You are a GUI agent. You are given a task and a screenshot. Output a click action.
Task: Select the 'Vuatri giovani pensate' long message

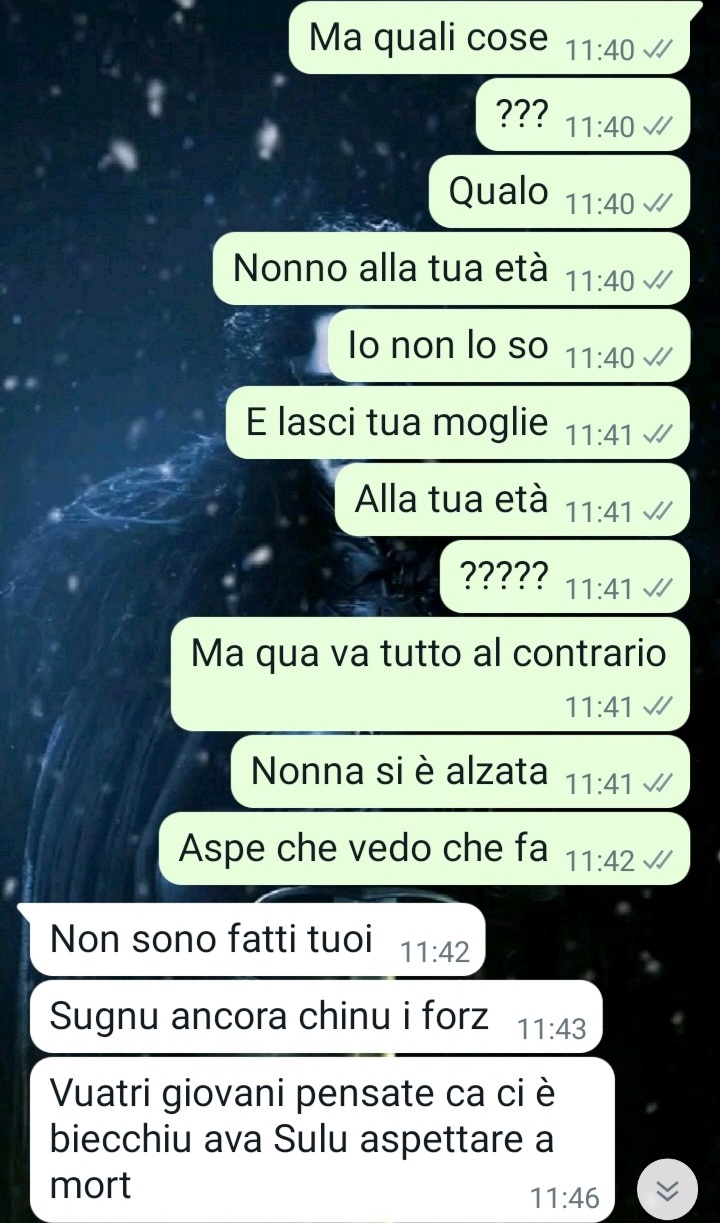(x=322, y=1139)
